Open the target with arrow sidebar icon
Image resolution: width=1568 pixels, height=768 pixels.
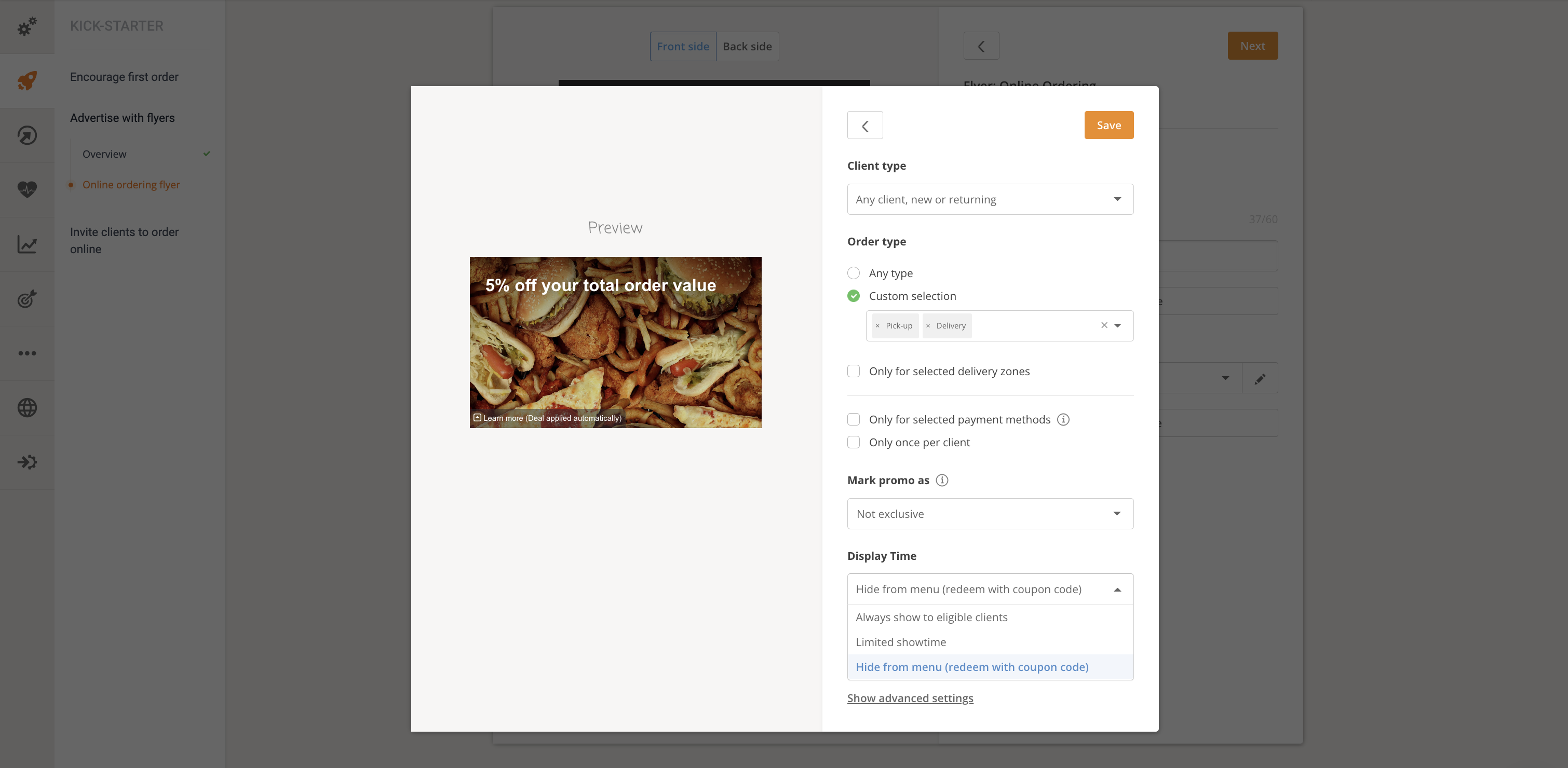click(x=27, y=298)
